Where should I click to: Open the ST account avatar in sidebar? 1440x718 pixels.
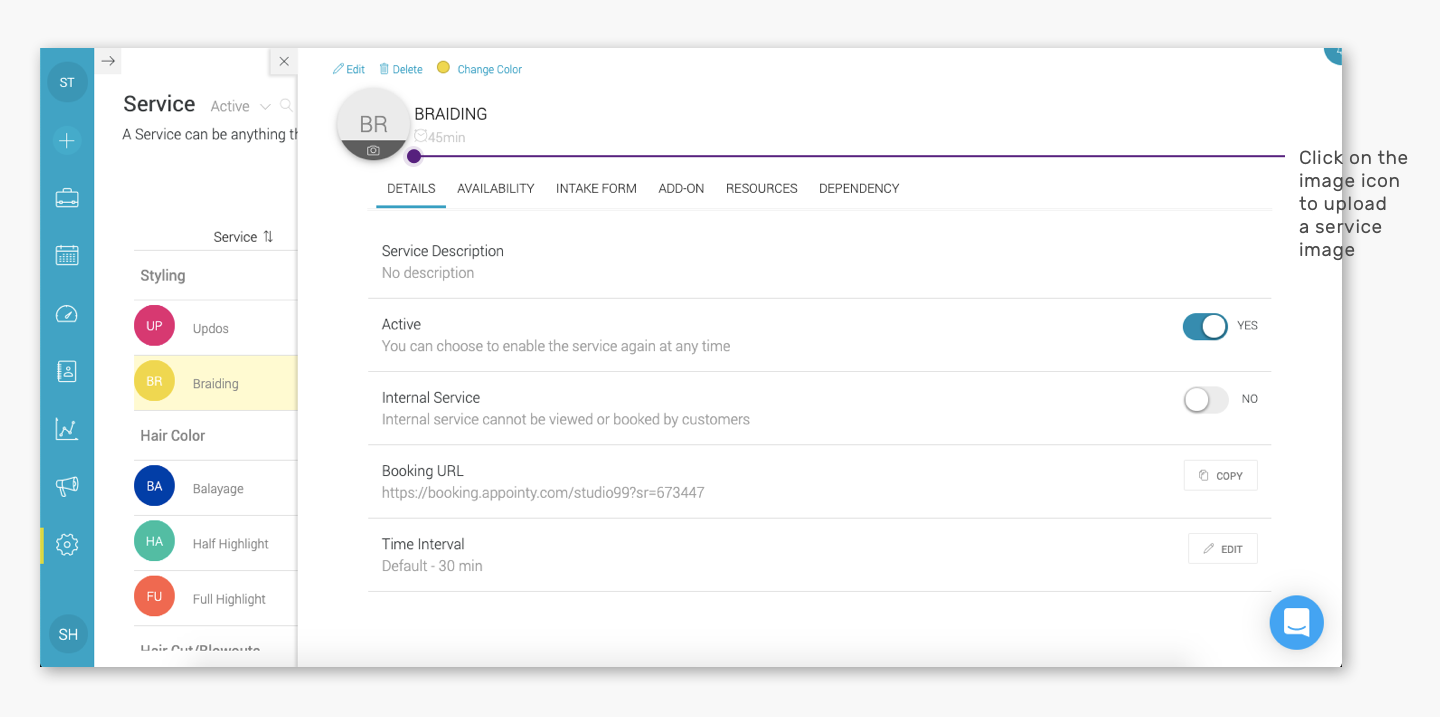click(x=67, y=82)
